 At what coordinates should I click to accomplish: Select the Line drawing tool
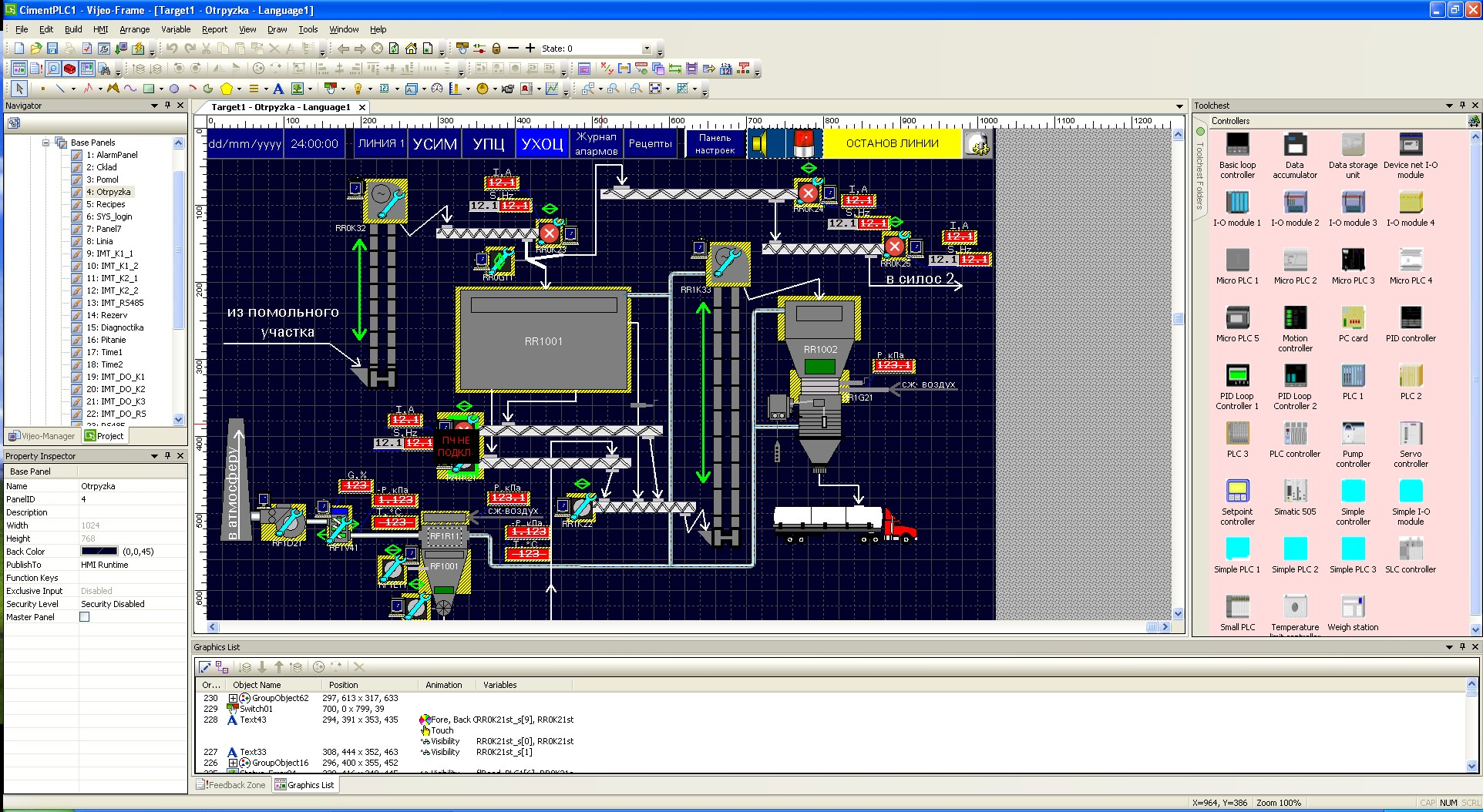point(60,89)
